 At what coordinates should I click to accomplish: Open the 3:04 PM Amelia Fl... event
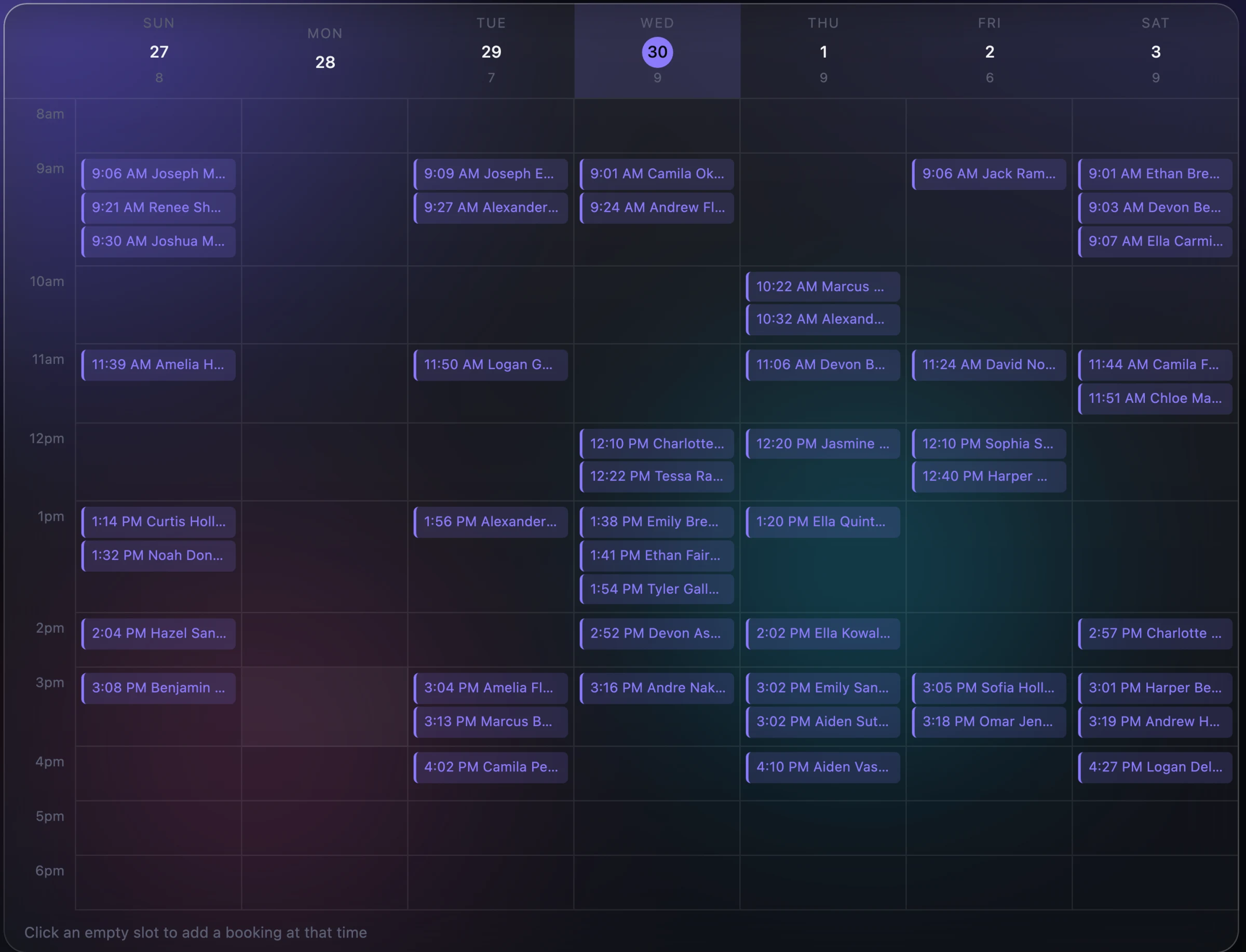[x=491, y=688]
